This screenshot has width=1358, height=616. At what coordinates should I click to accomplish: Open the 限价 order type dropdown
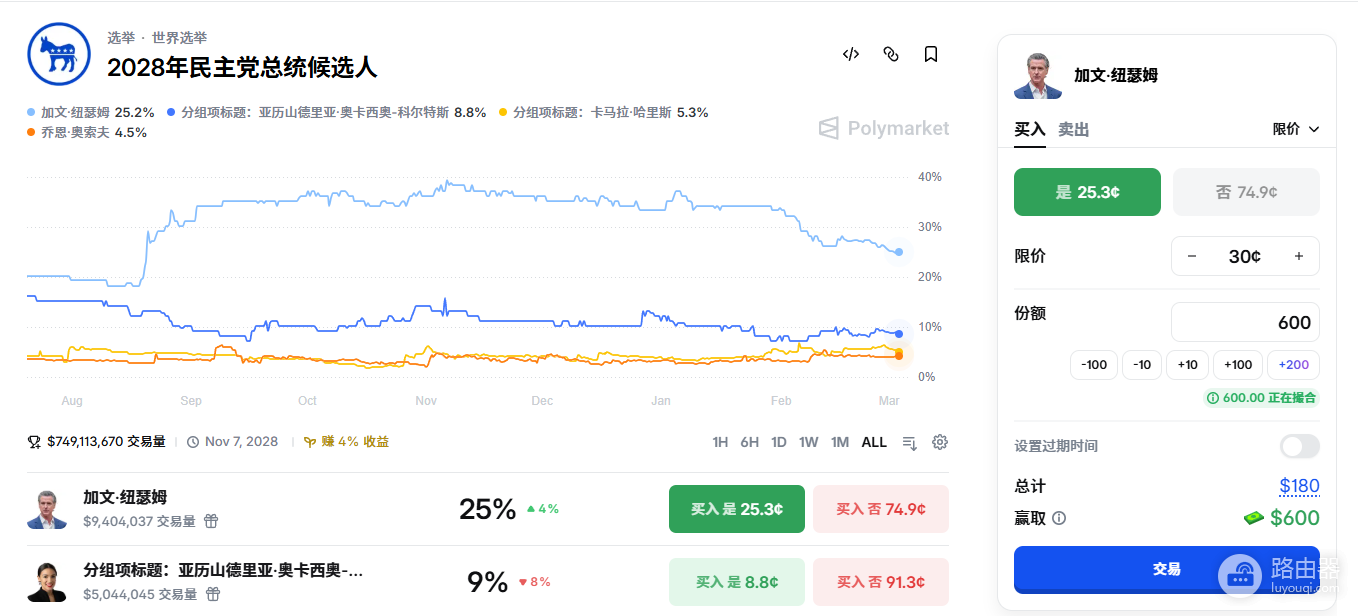pos(1296,129)
